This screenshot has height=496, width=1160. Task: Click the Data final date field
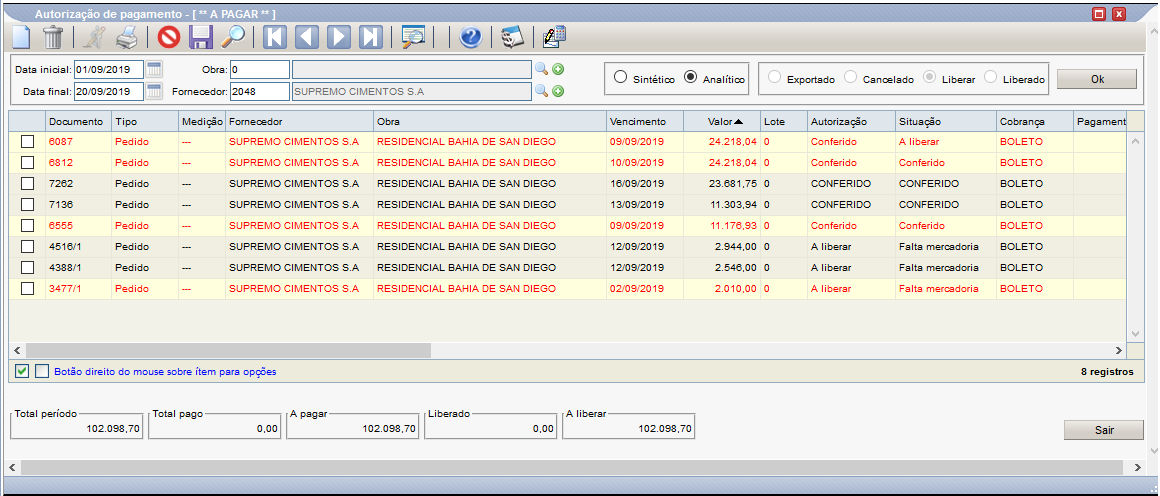click(x=109, y=91)
